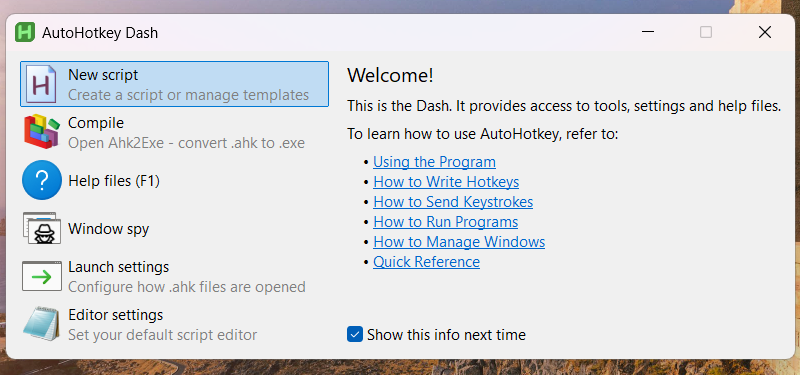Open the Quick Reference link
The width and height of the screenshot is (800, 375).
427,262
